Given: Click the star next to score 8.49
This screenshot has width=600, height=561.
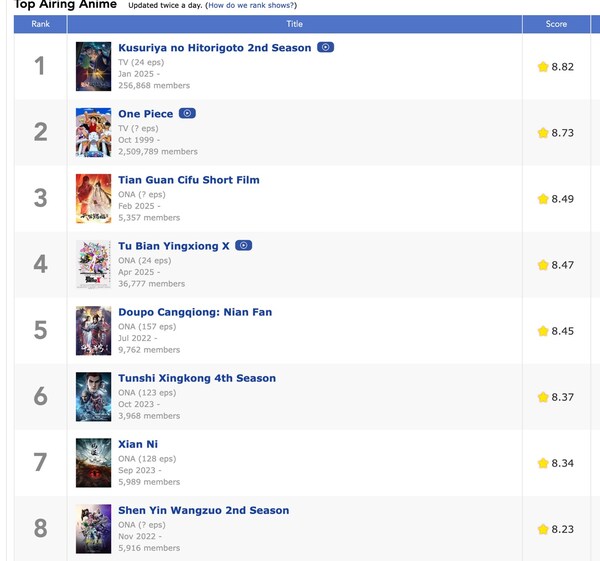Looking at the screenshot, I should click(x=543, y=199).
